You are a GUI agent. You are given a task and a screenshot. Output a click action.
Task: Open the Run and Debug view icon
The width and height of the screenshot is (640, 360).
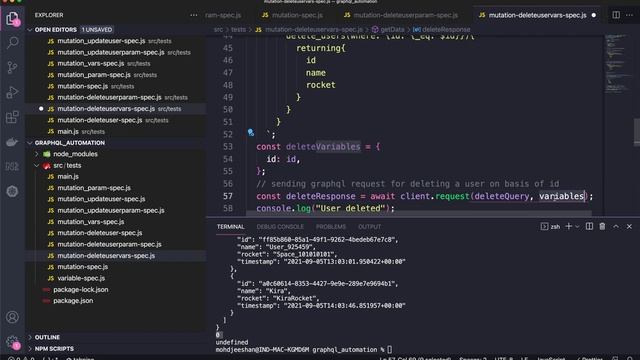12,92
